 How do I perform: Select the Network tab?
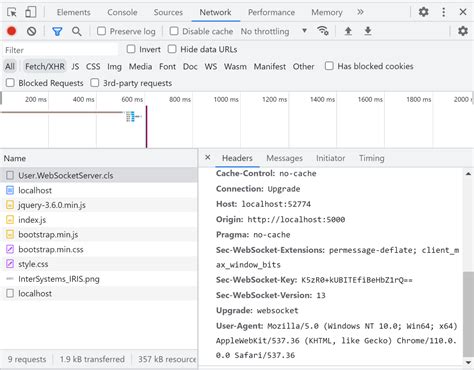pyautogui.click(x=215, y=12)
